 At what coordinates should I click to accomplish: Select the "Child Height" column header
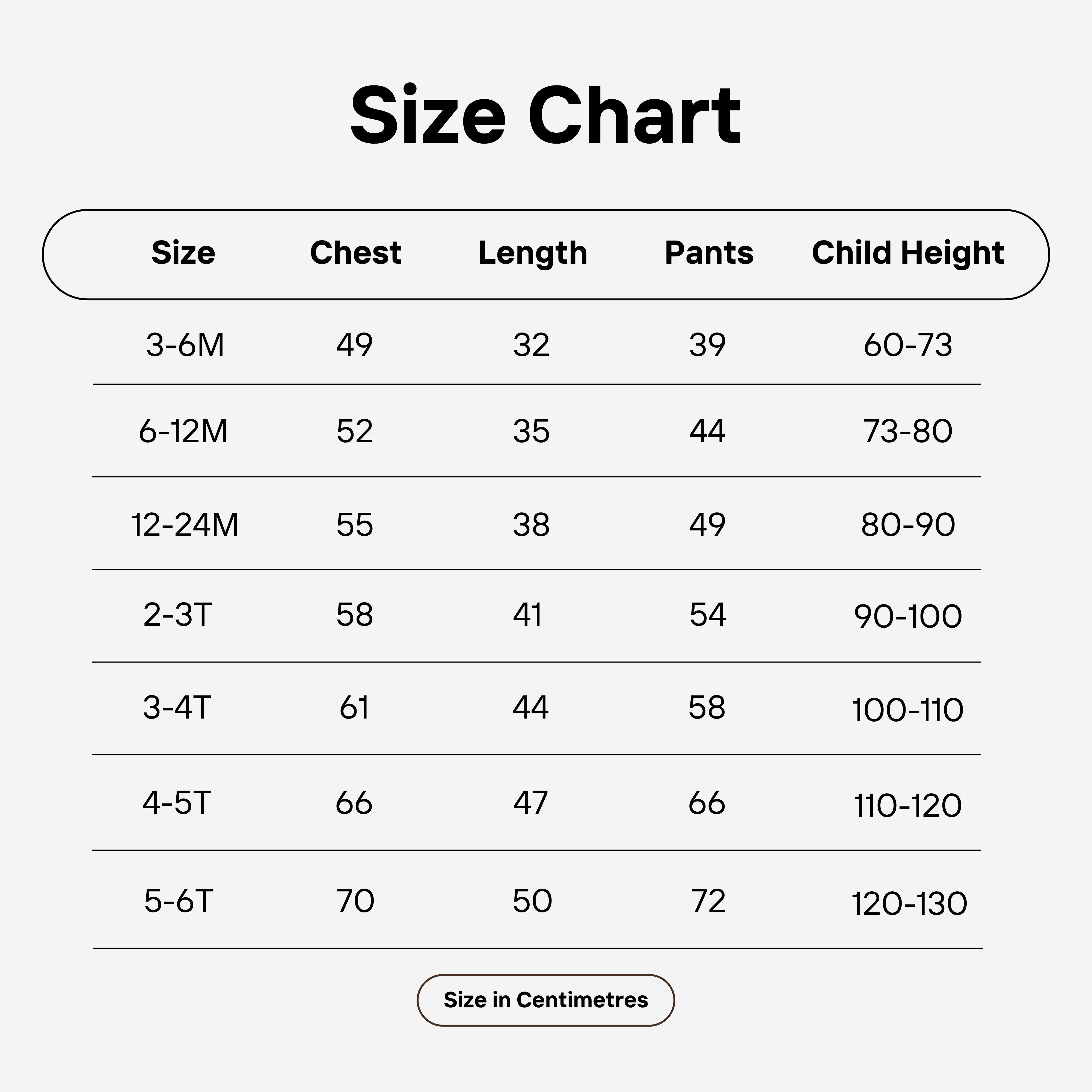908,253
